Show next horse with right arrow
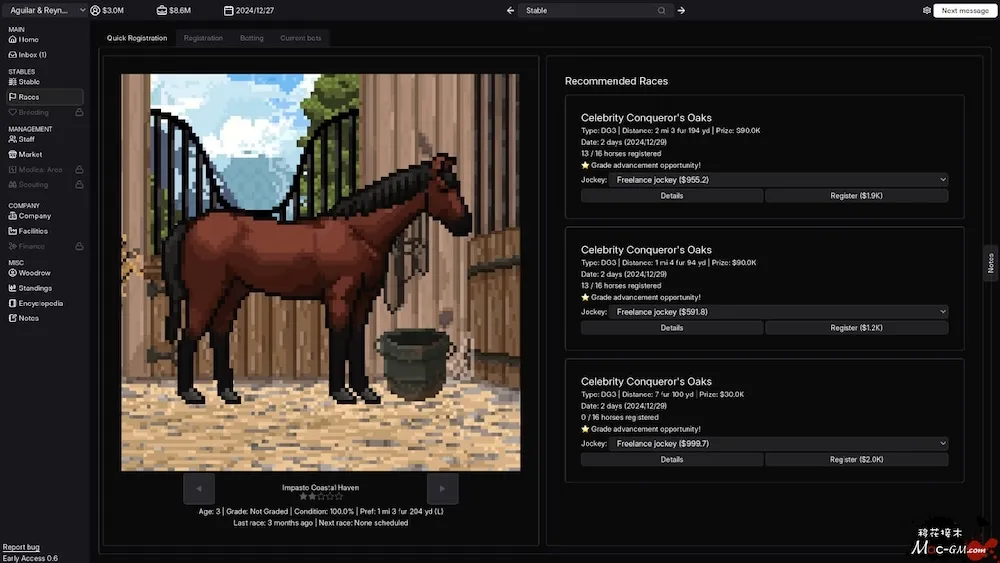The height and width of the screenshot is (563, 1000). coord(443,488)
